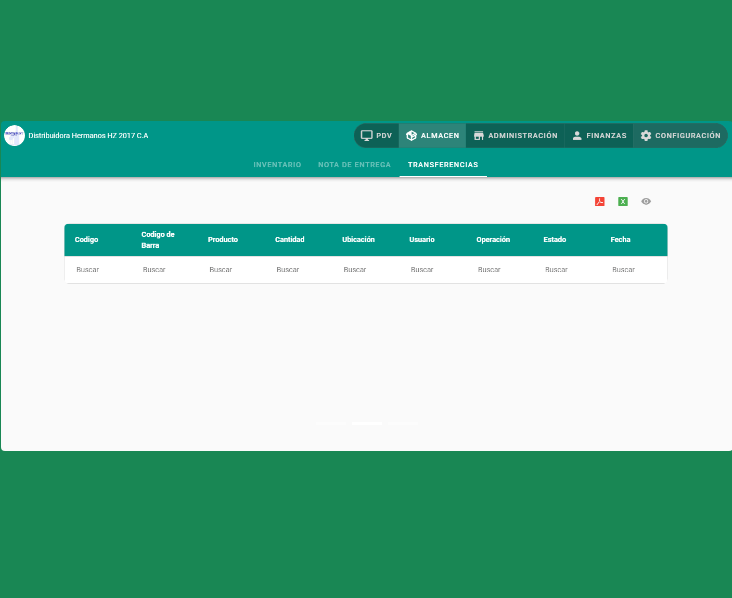Select the Transferencias tab
This screenshot has height=598, width=732.
pos(443,164)
